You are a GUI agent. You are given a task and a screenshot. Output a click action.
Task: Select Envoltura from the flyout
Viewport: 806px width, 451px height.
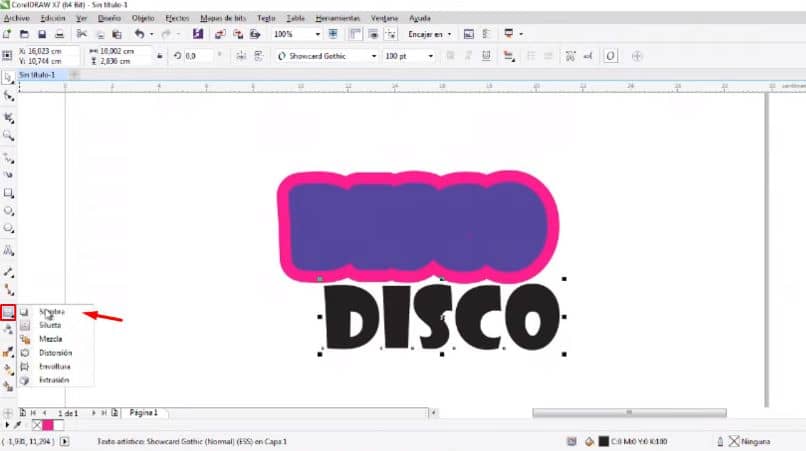coord(55,367)
